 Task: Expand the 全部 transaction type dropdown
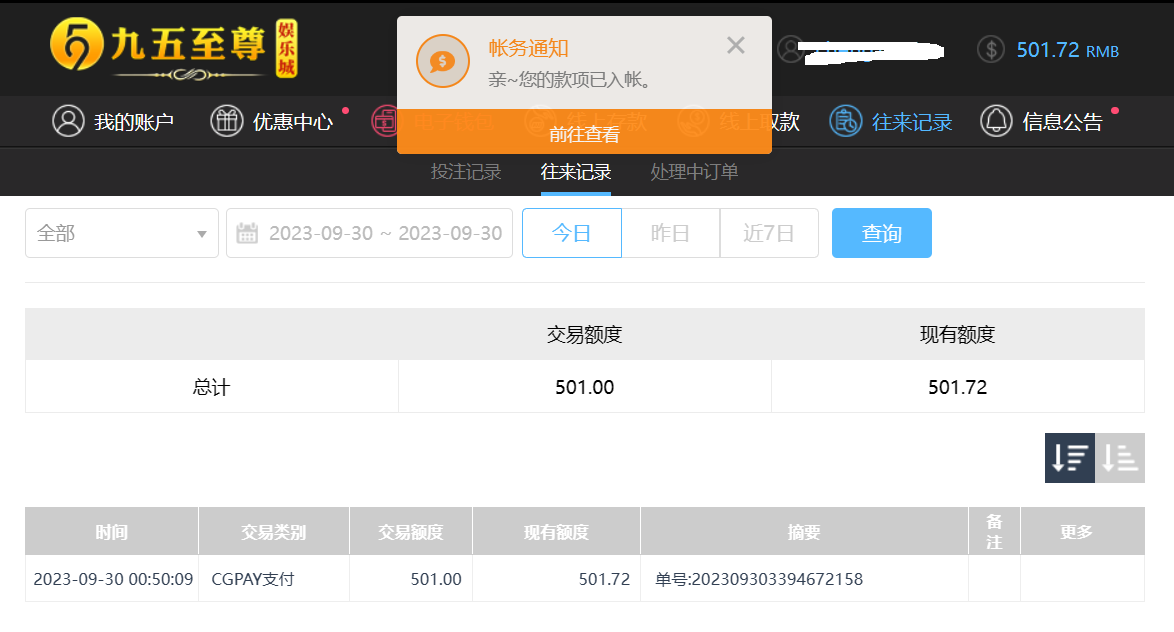(x=122, y=233)
